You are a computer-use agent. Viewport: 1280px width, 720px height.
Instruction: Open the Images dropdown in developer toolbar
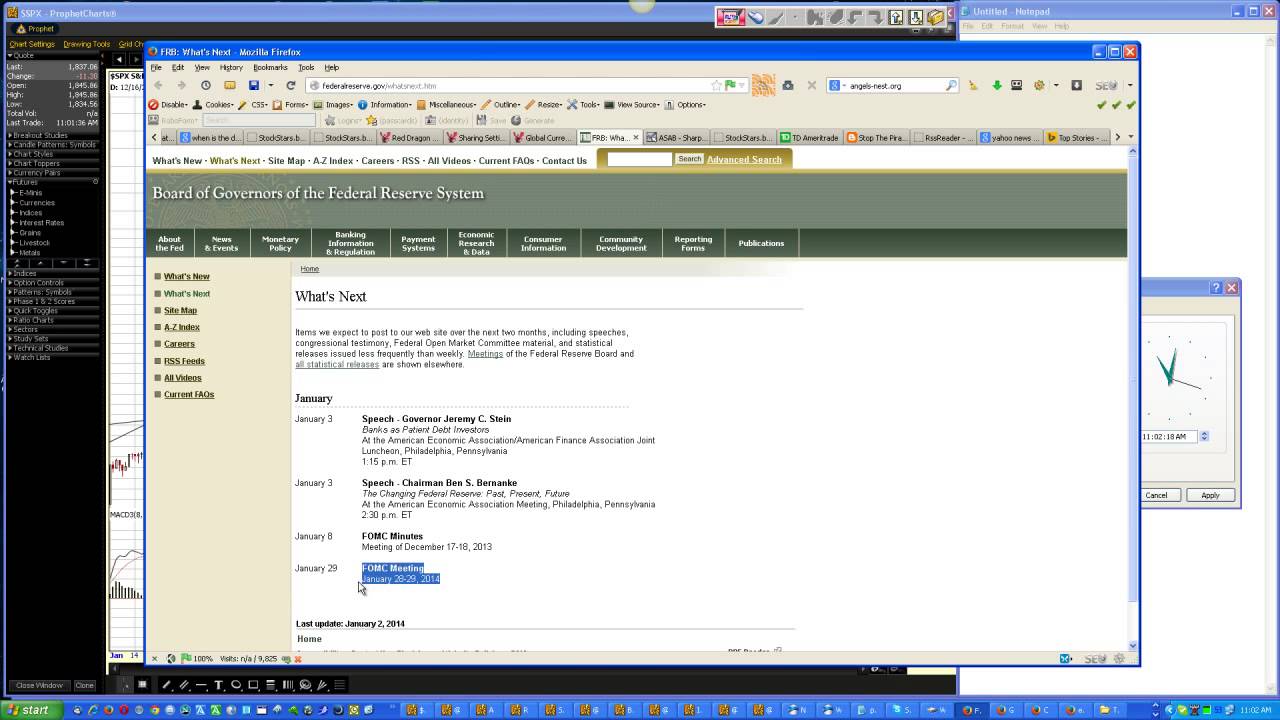(333, 105)
